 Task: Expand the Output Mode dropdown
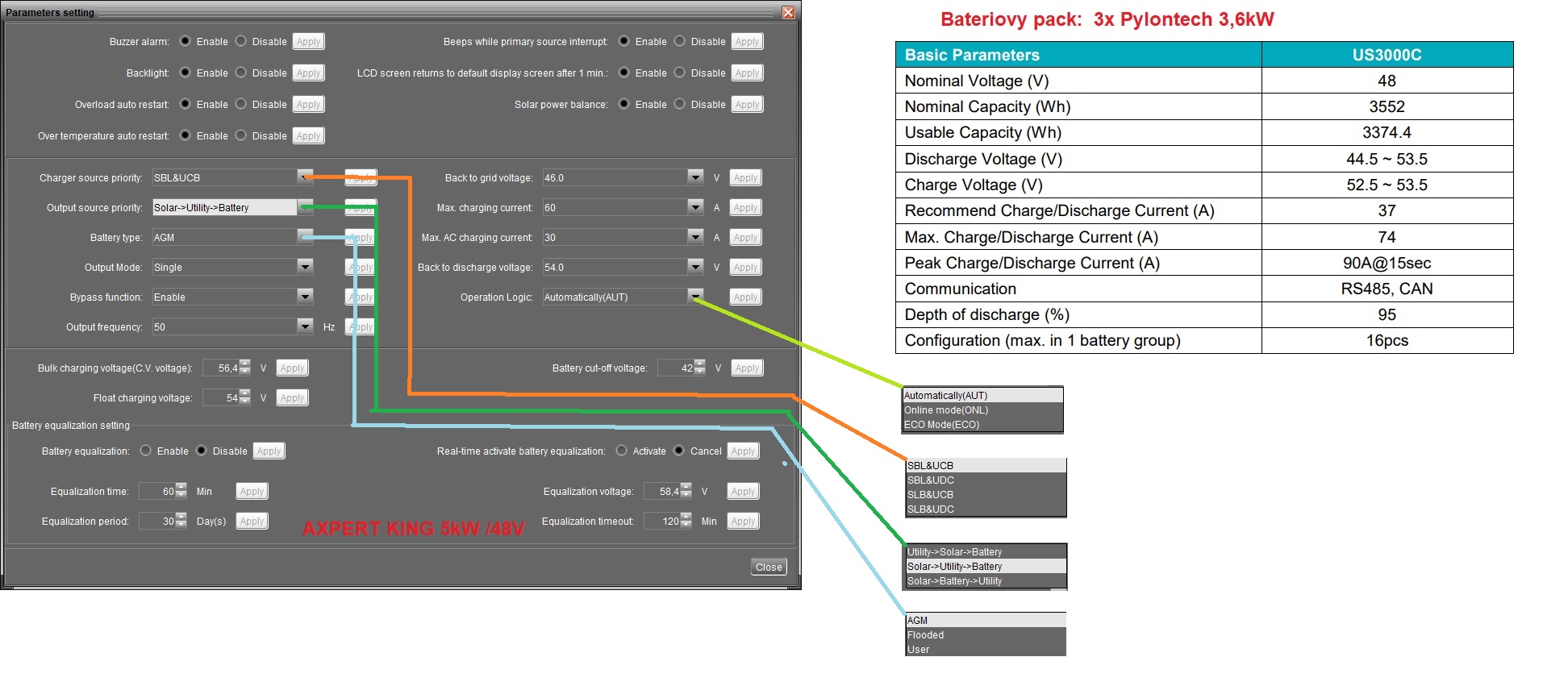305,267
